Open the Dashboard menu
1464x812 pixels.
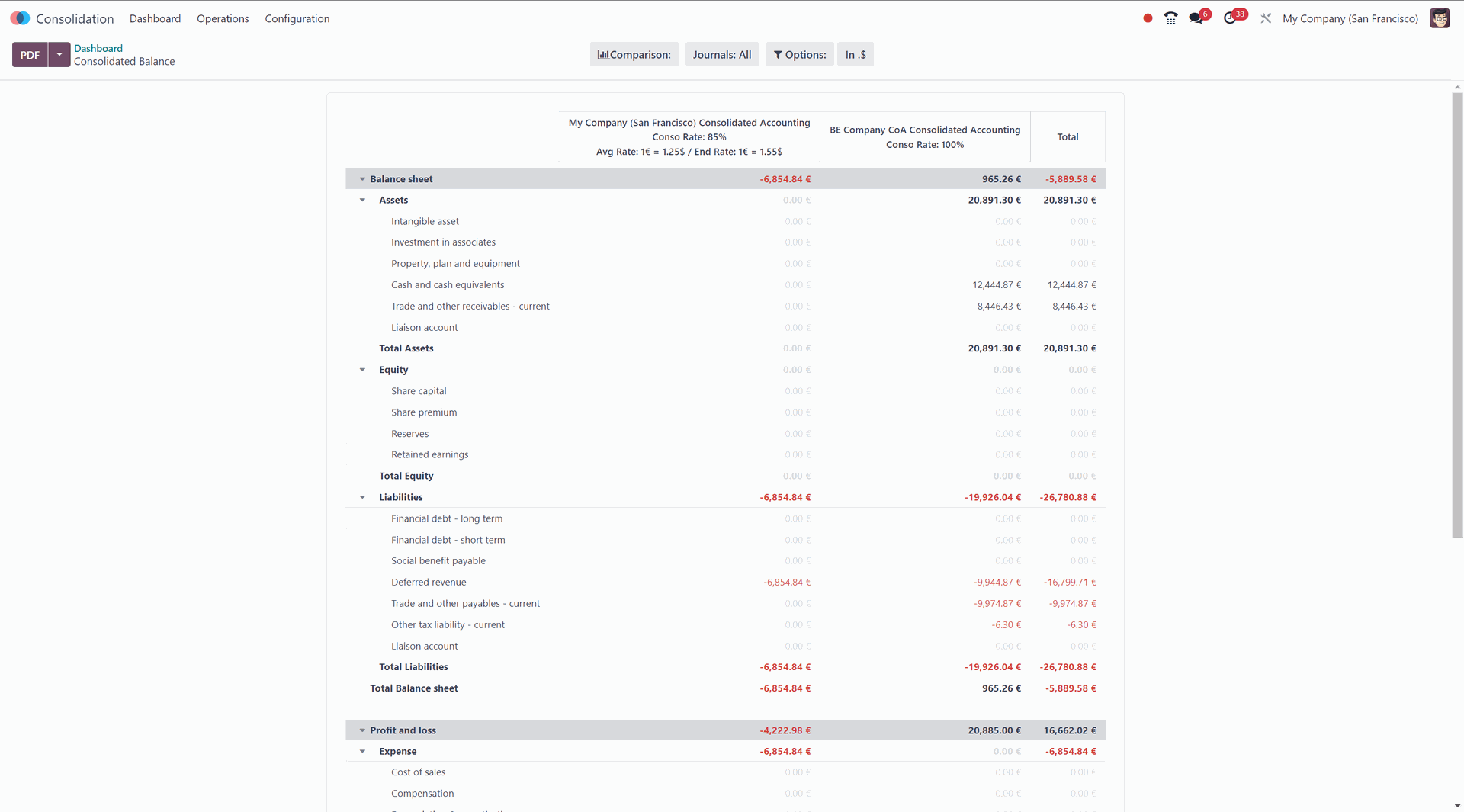[x=155, y=18]
